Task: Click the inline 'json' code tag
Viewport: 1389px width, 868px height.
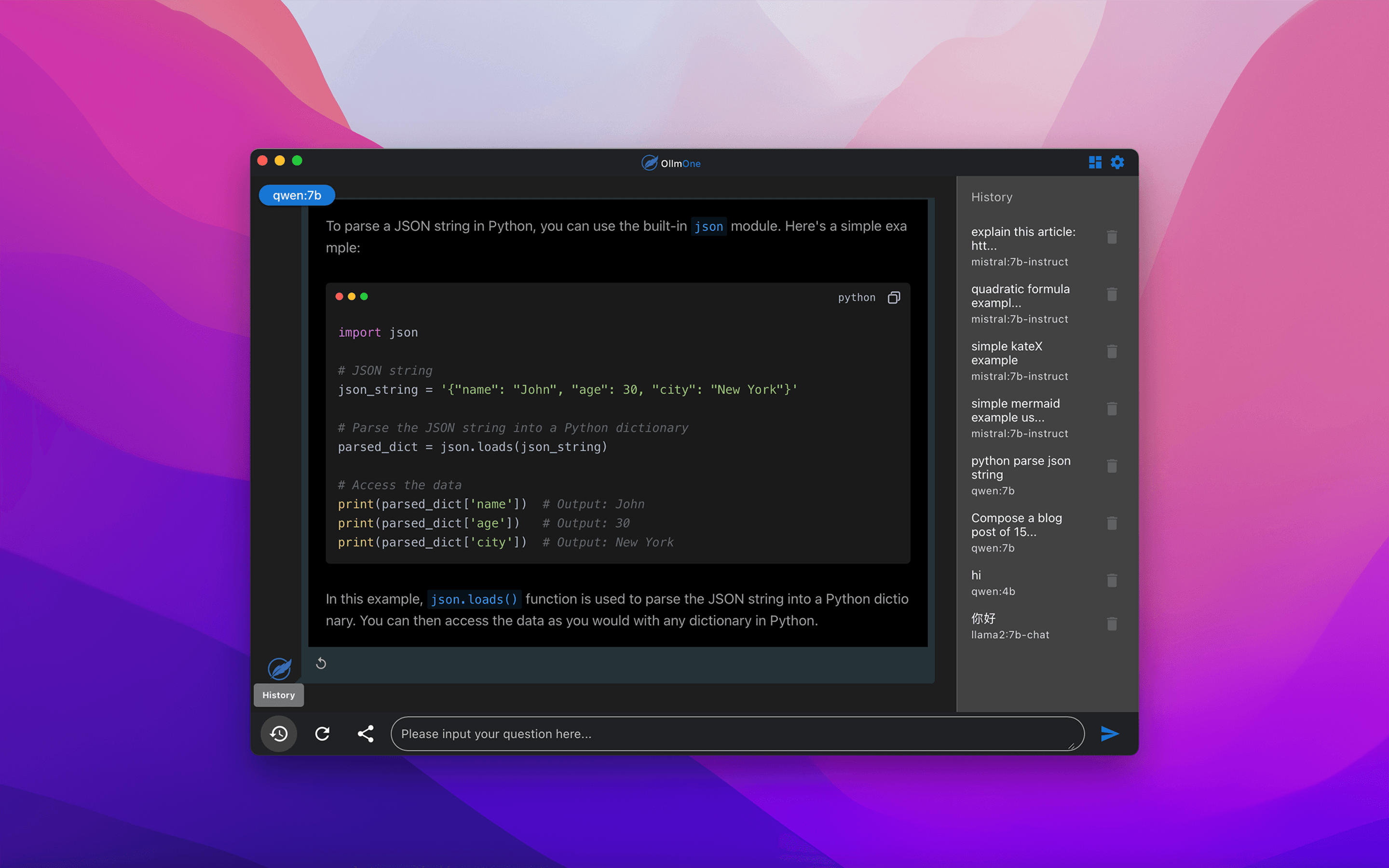Action: click(708, 227)
